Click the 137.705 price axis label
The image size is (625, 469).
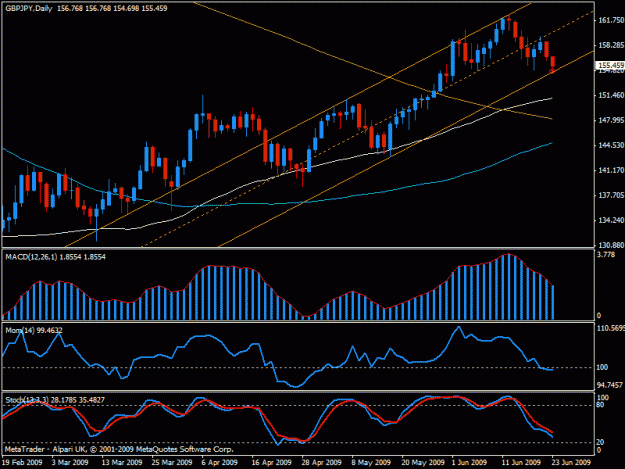(x=611, y=195)
